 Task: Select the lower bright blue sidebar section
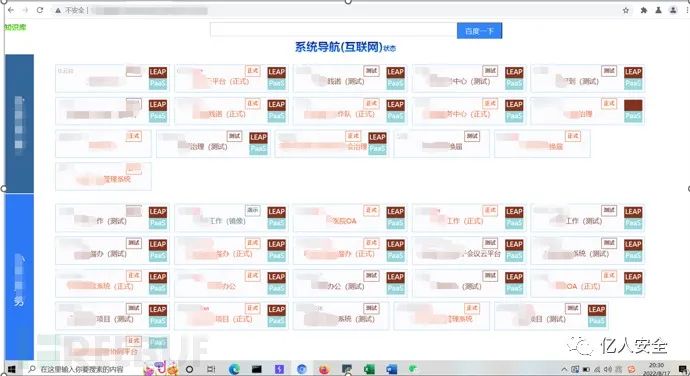pos(19,277)
